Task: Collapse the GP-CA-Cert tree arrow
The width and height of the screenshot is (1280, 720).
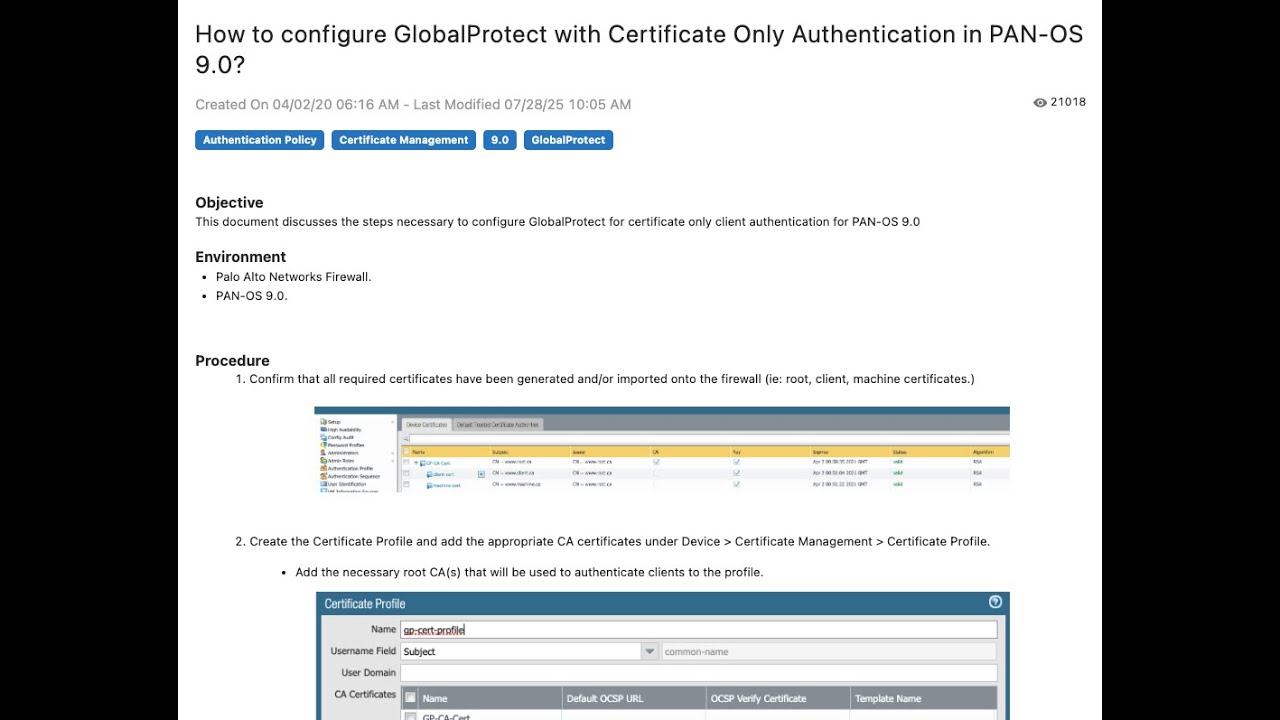Action: point(416,463)
